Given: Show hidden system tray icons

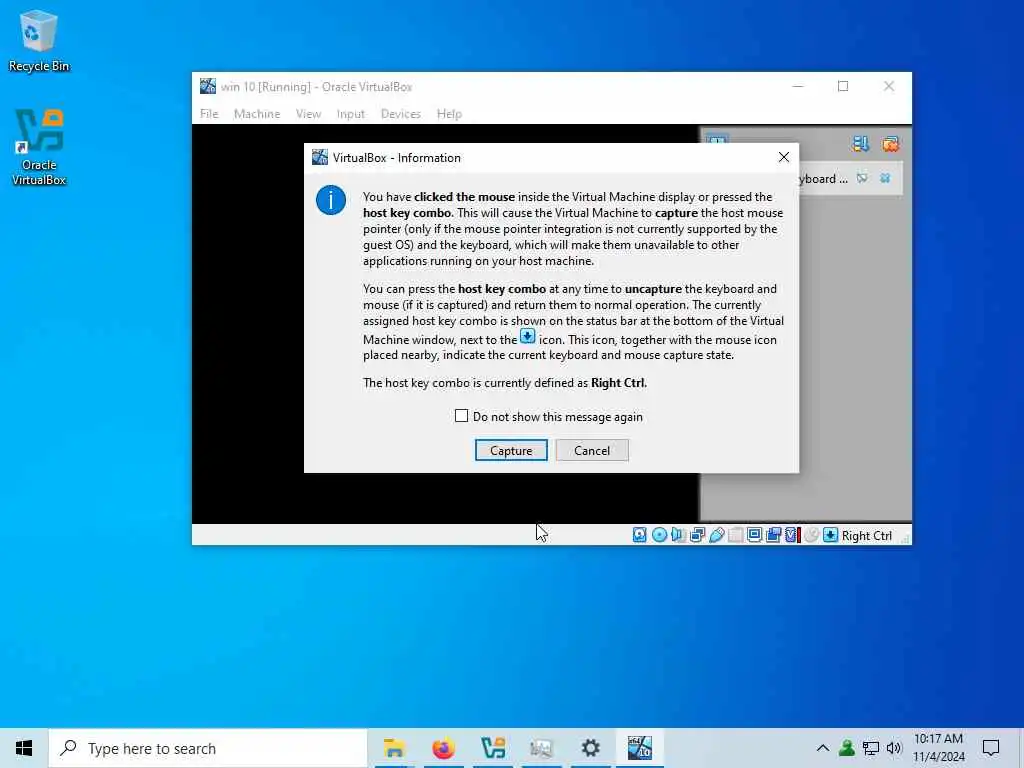Looking at the screenshot, I should [823, 748].
